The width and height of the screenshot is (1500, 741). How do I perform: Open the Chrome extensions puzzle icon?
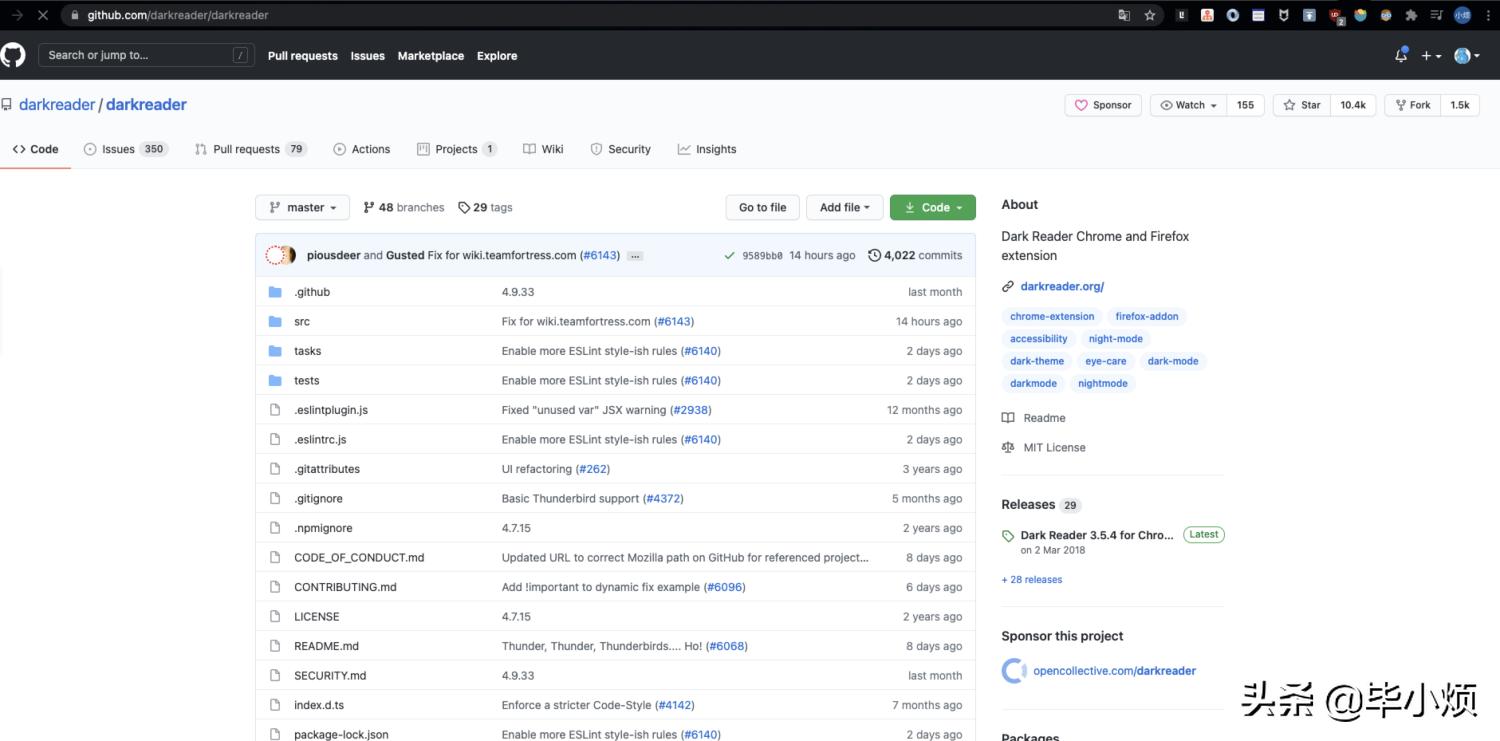(x=1411, y=15)
